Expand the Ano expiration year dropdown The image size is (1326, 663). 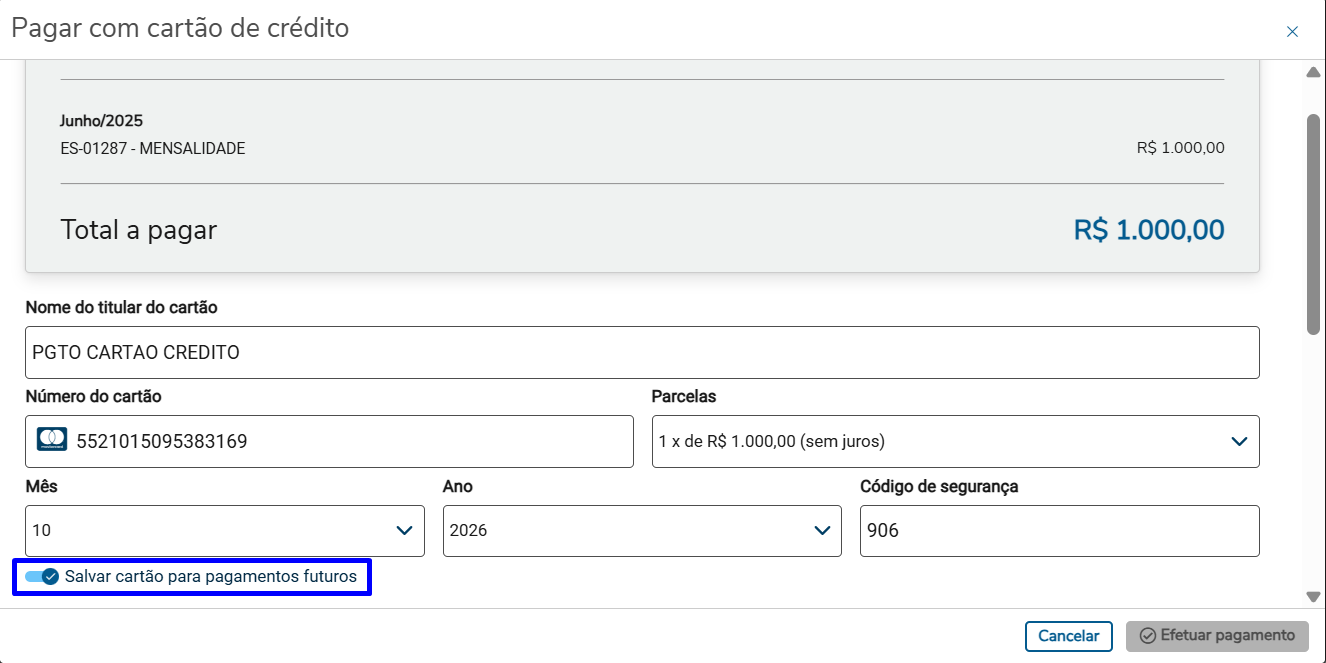[641, 531]
